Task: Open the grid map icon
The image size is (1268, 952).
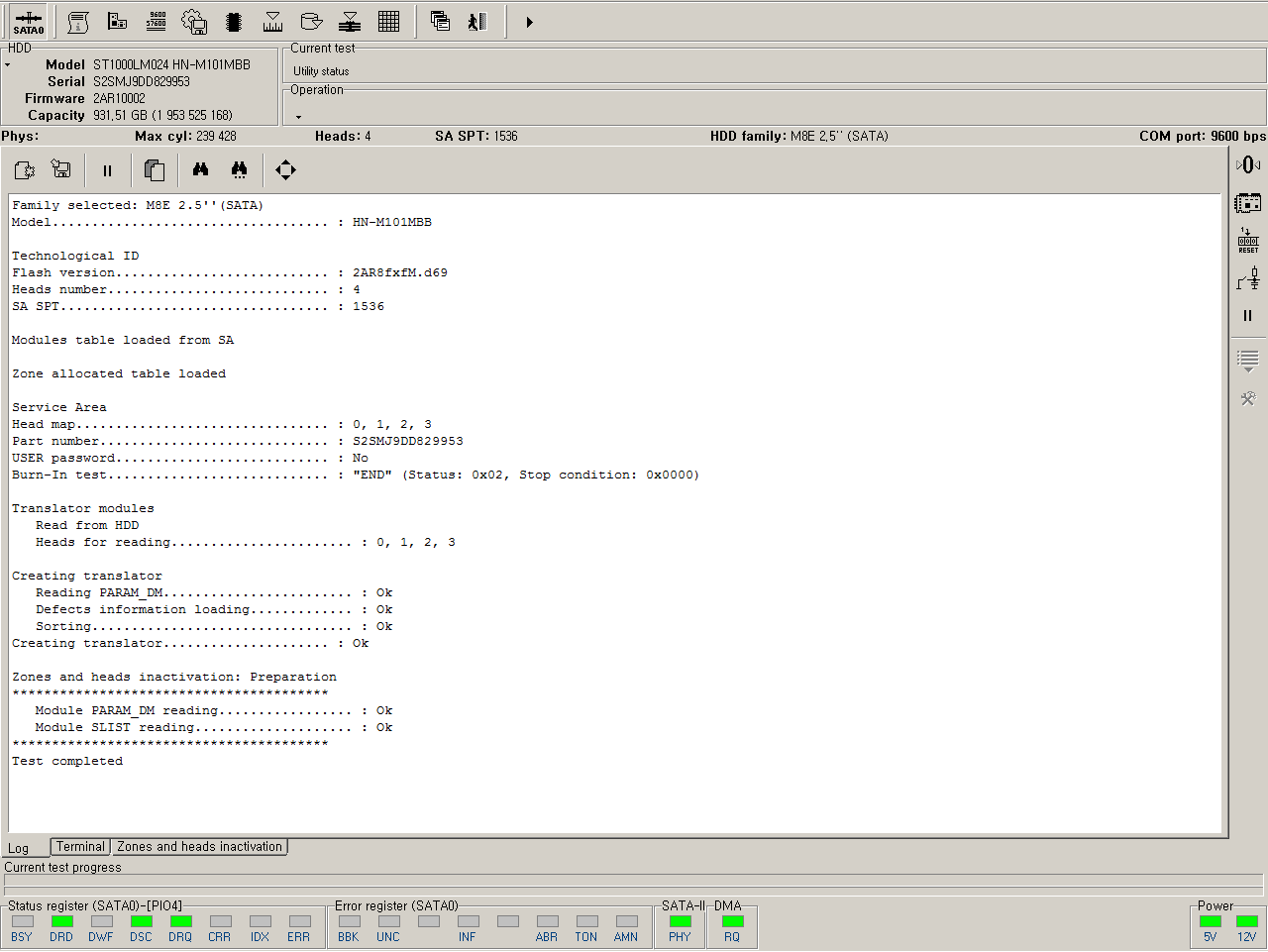Action: [x=389, y=22]
